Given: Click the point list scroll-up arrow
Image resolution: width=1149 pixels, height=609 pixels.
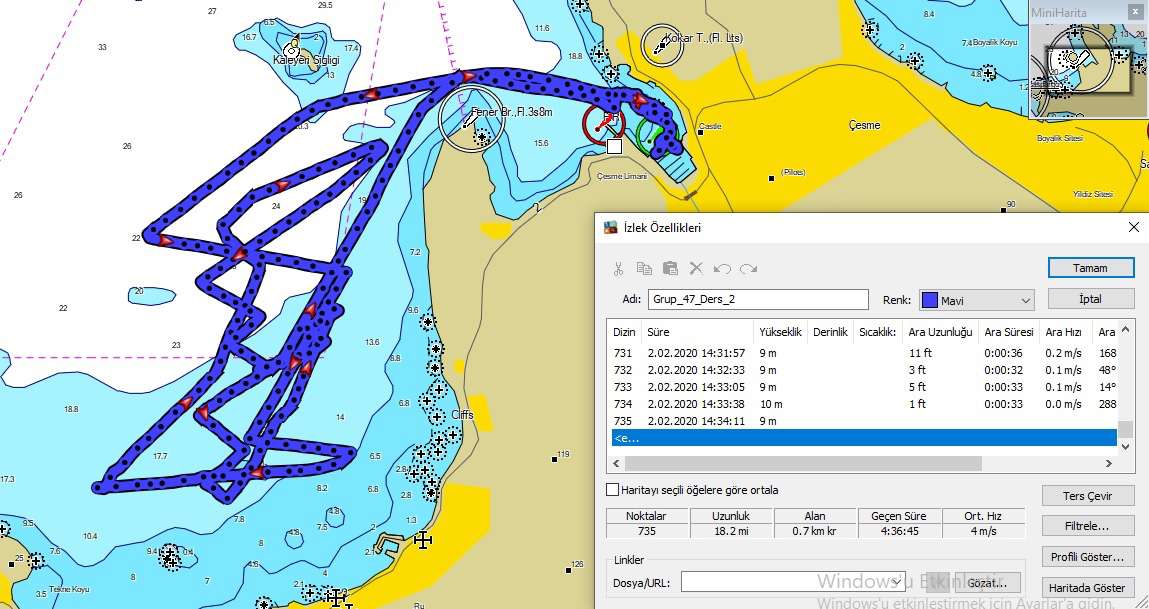Looking at the screenshot, I should tap(1126, 329).
